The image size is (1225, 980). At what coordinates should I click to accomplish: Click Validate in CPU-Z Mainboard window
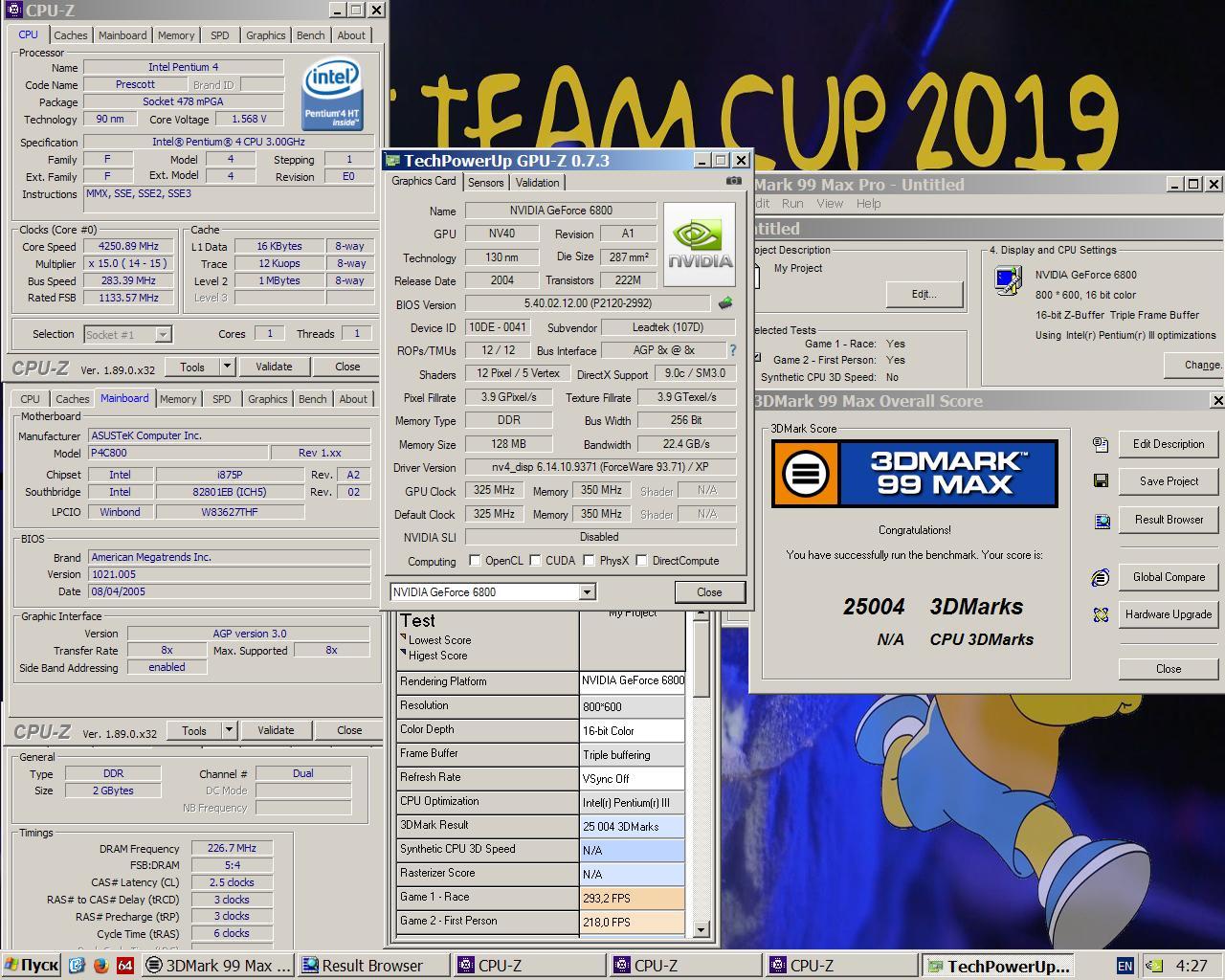pos(276,730)
